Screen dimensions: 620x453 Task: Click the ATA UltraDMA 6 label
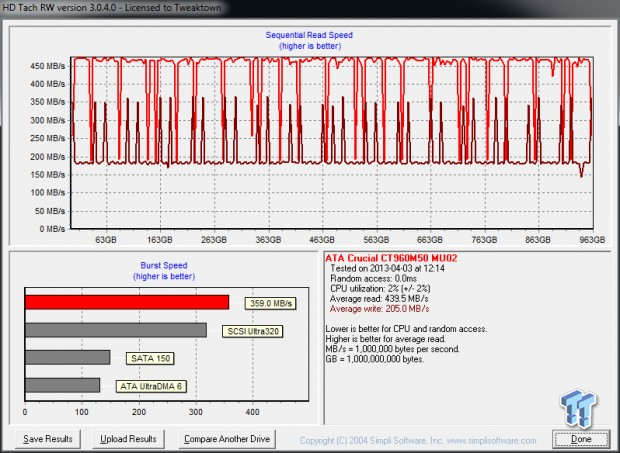pos(151,386)
